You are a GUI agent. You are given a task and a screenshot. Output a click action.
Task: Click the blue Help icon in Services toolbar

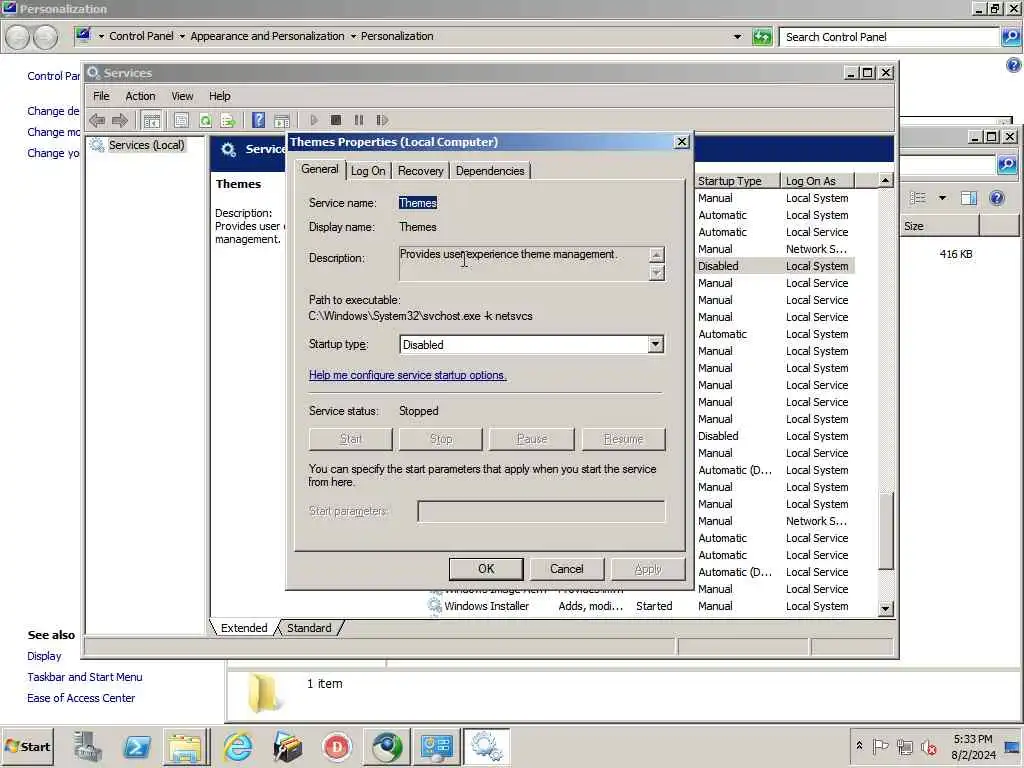[259, 120]
